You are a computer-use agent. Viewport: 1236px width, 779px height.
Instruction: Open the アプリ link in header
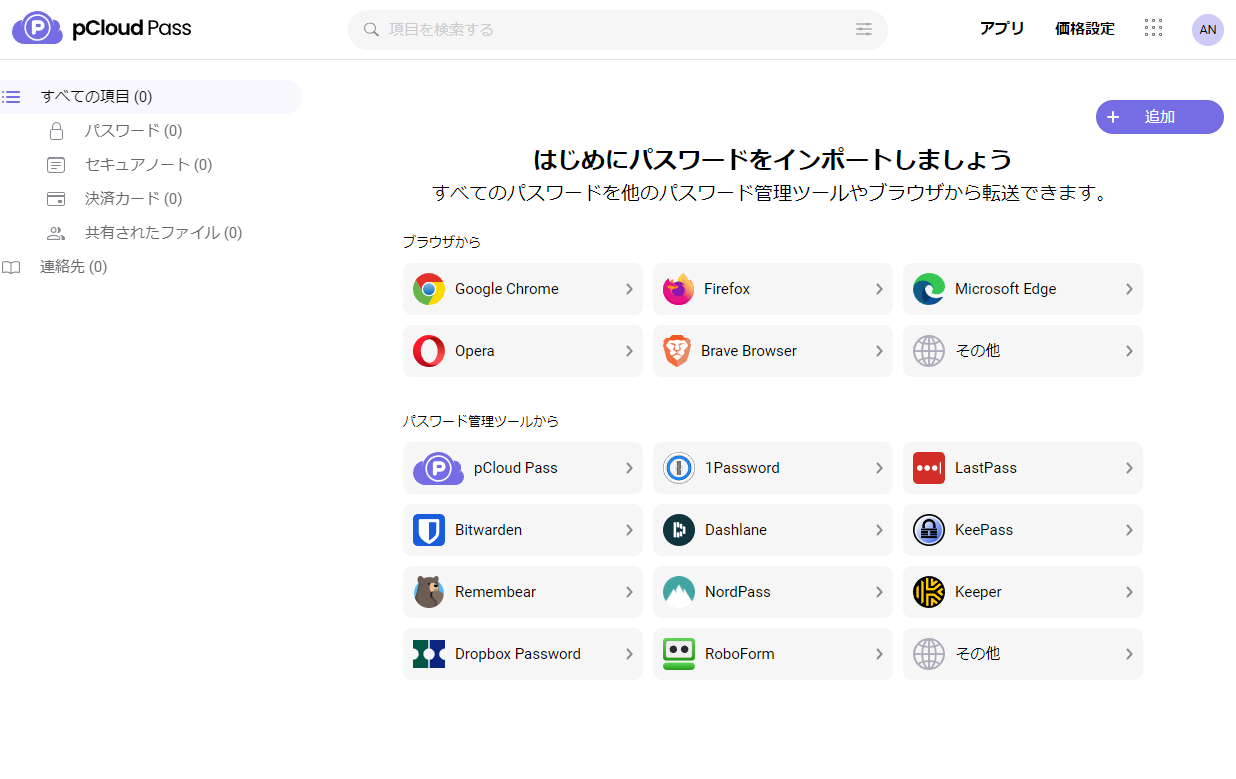pos(1002,29)
